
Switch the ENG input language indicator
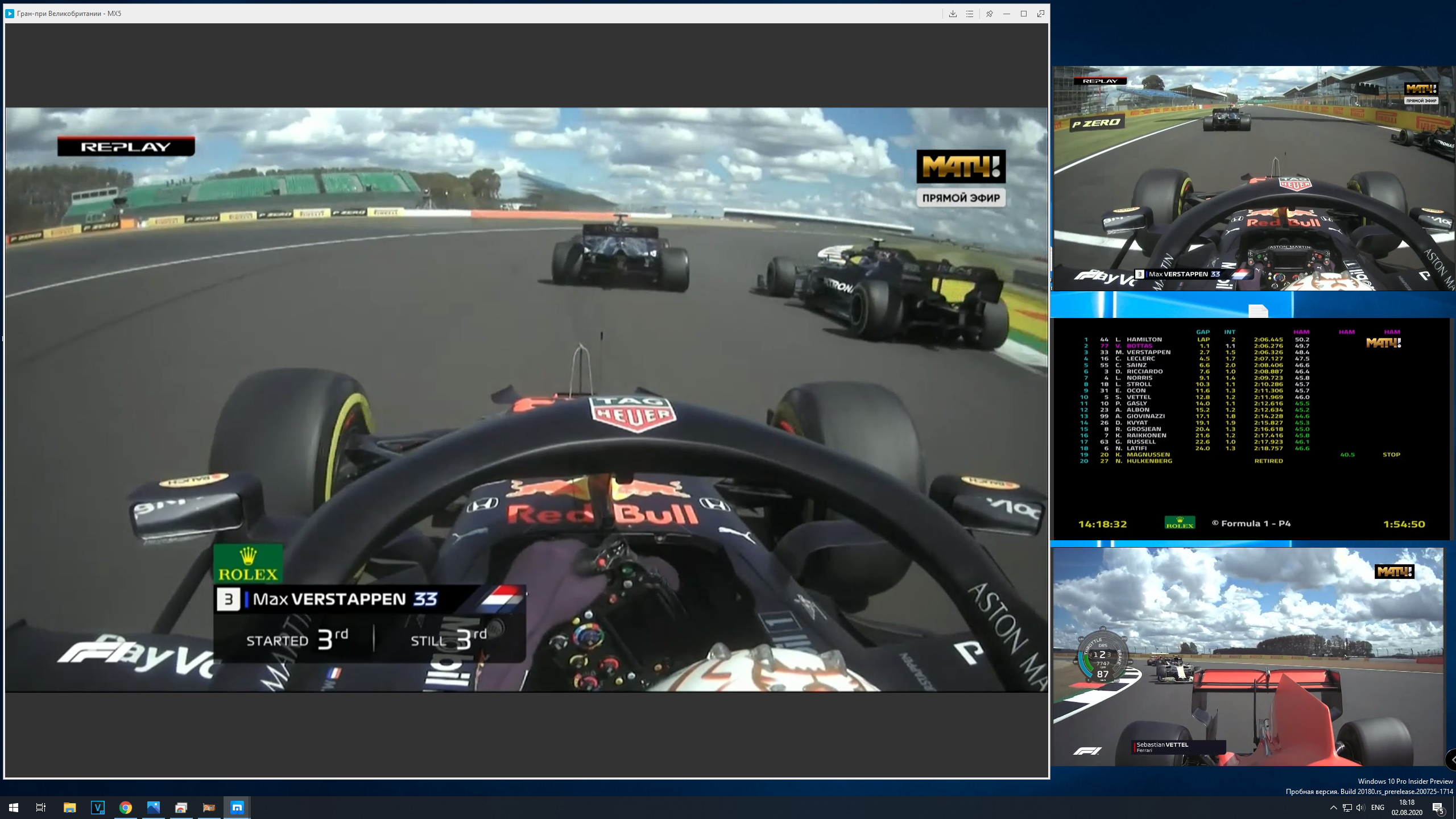[x=1378, y=808]
